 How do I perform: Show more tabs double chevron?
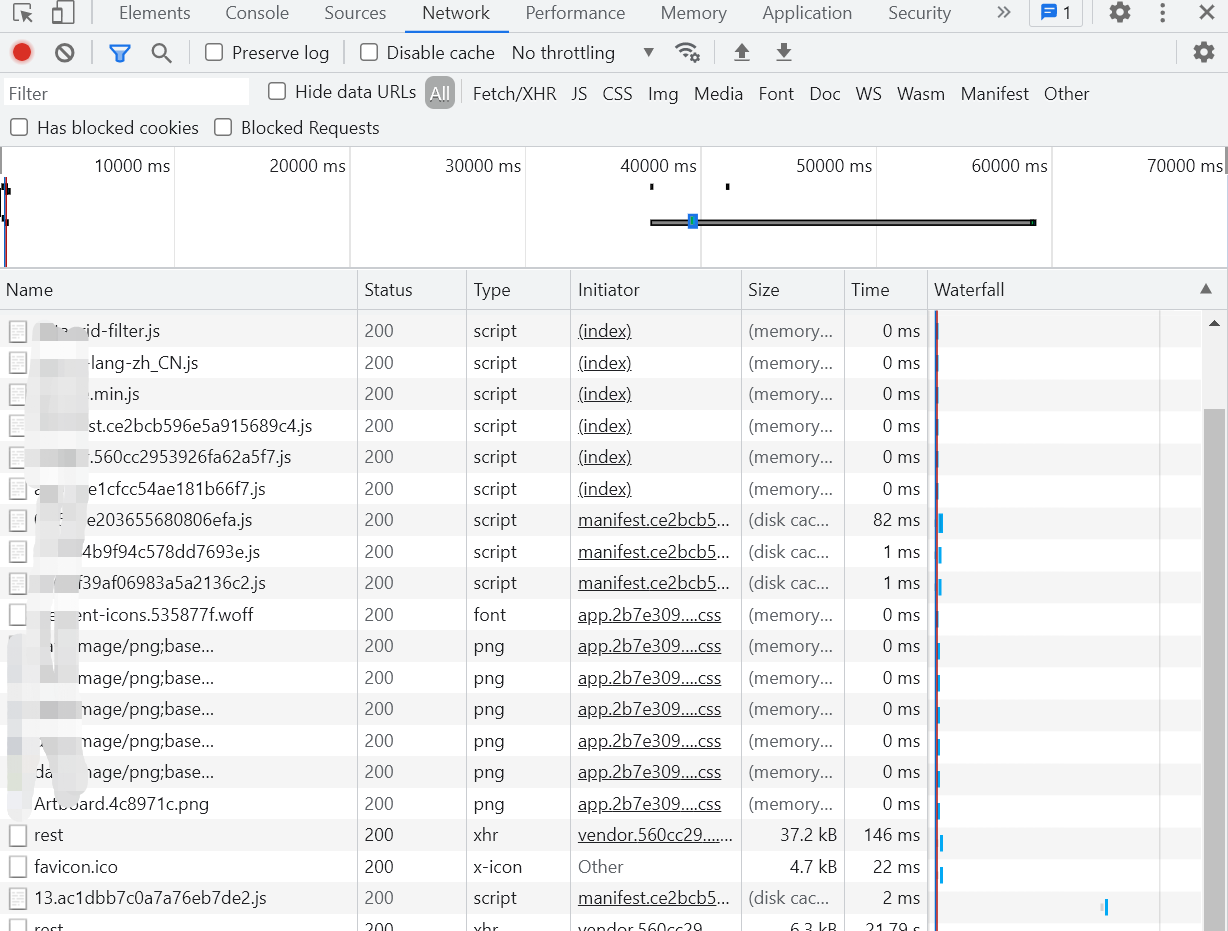1004,13
